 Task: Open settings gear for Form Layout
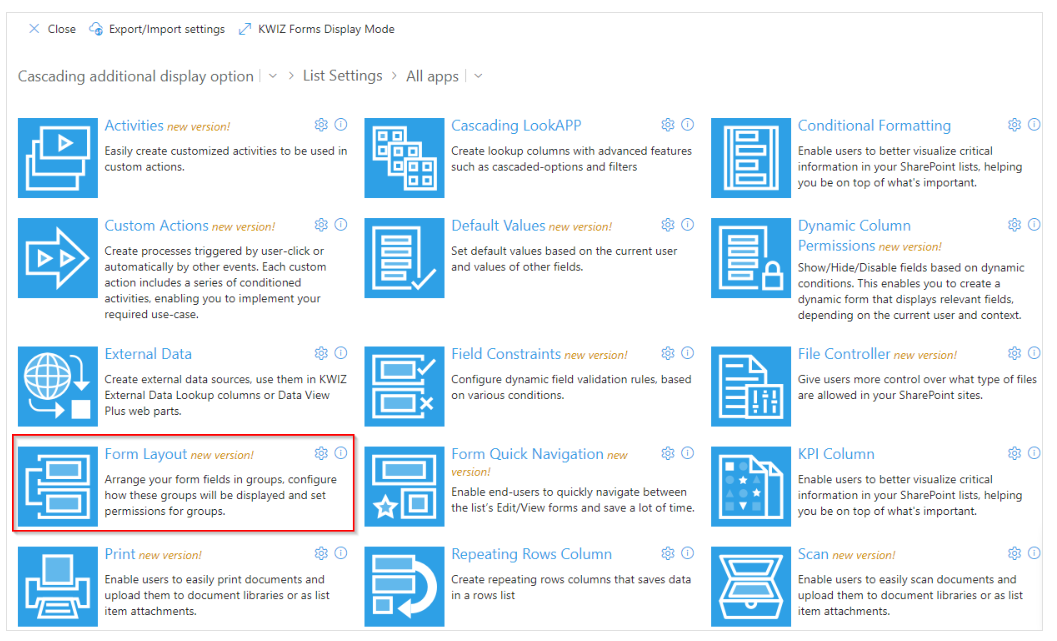click(x=321, y=453)
